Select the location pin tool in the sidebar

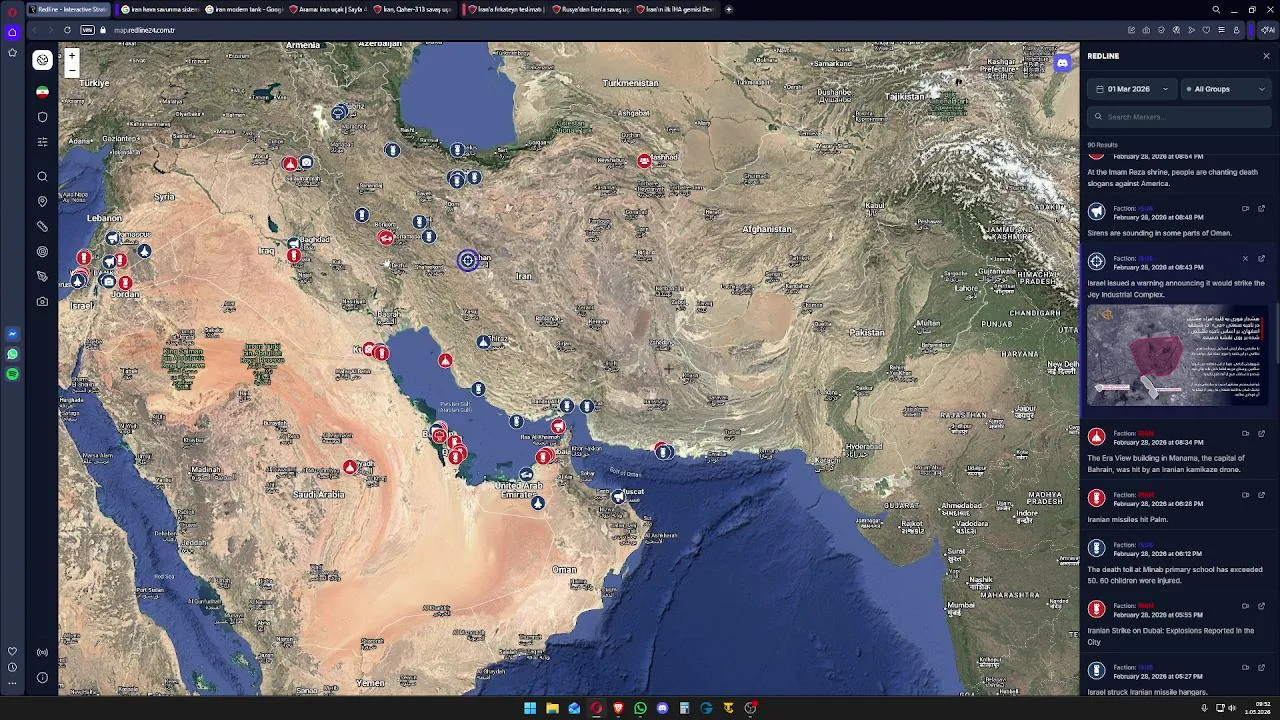(42, 202)
